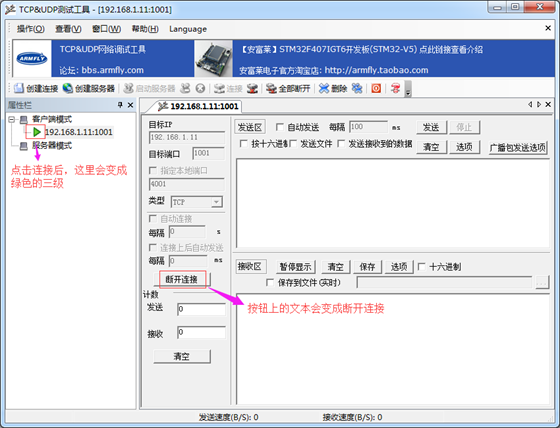Open the 帮助(H) menu
Viewport: 560px width, 428px height.
pos(145,29)
